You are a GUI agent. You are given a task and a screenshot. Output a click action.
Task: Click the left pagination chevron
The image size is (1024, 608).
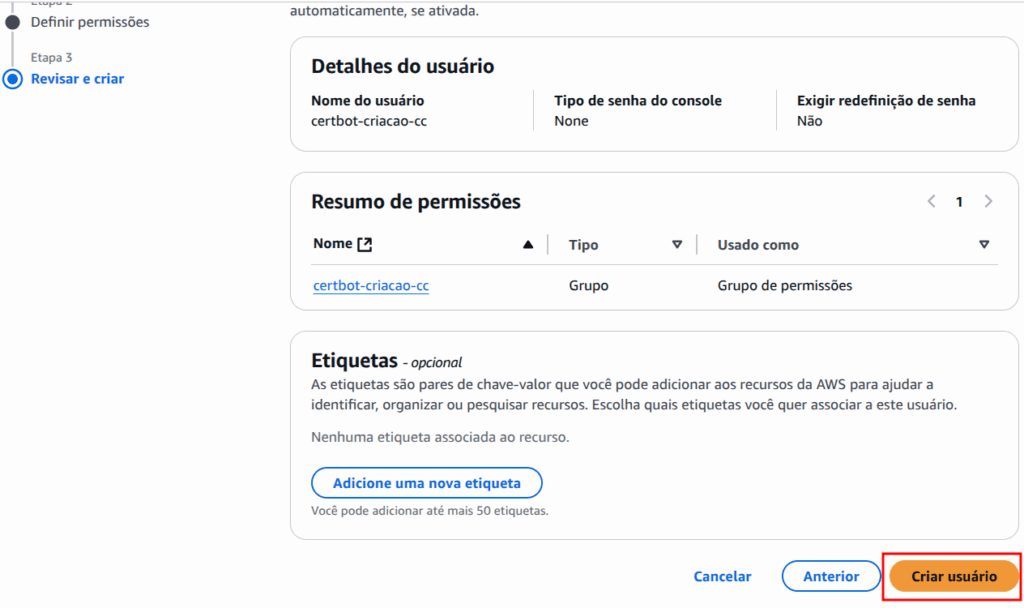click(931, 201)
